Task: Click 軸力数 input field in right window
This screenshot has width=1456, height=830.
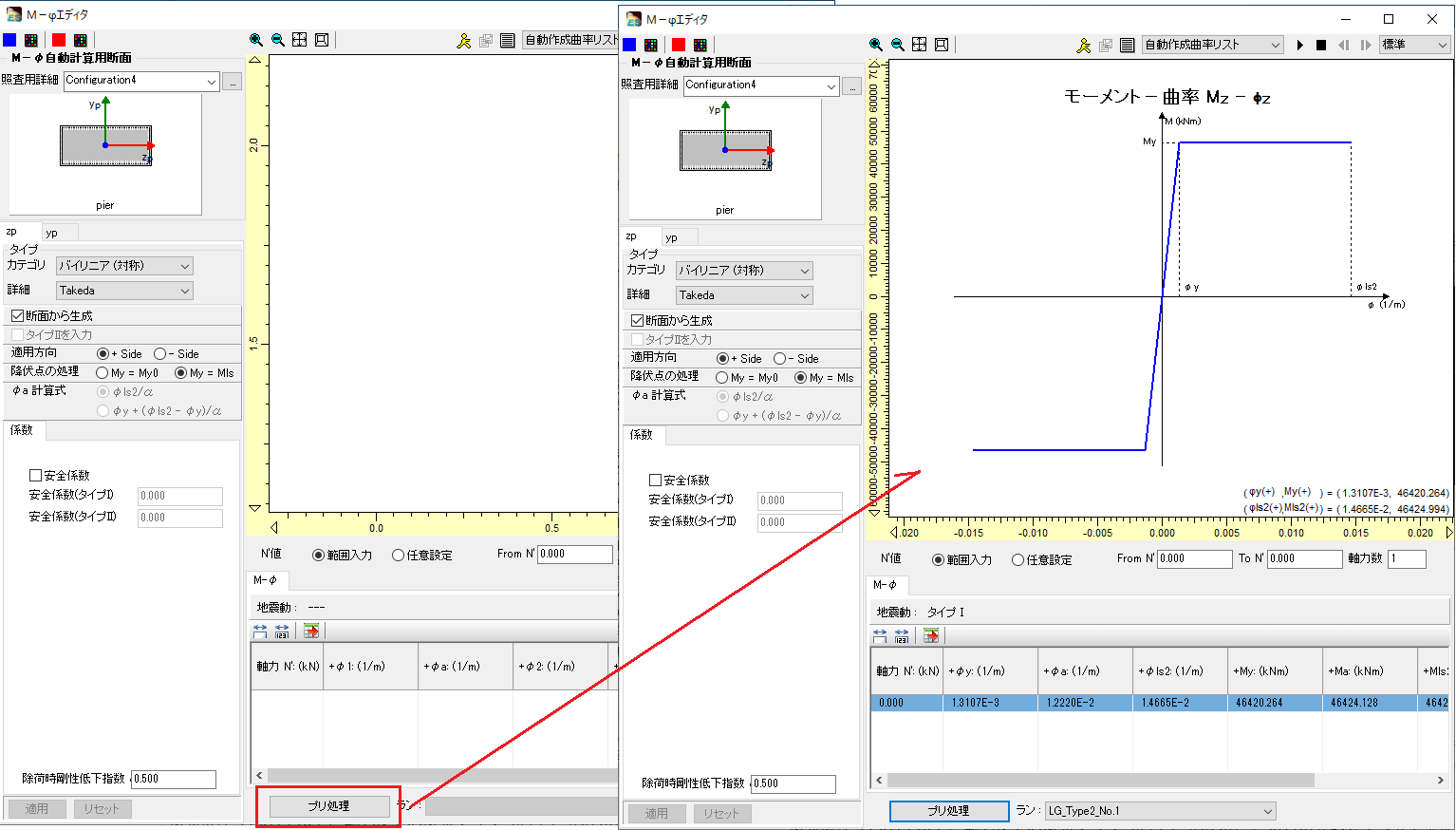Action: pos(1408,559)
